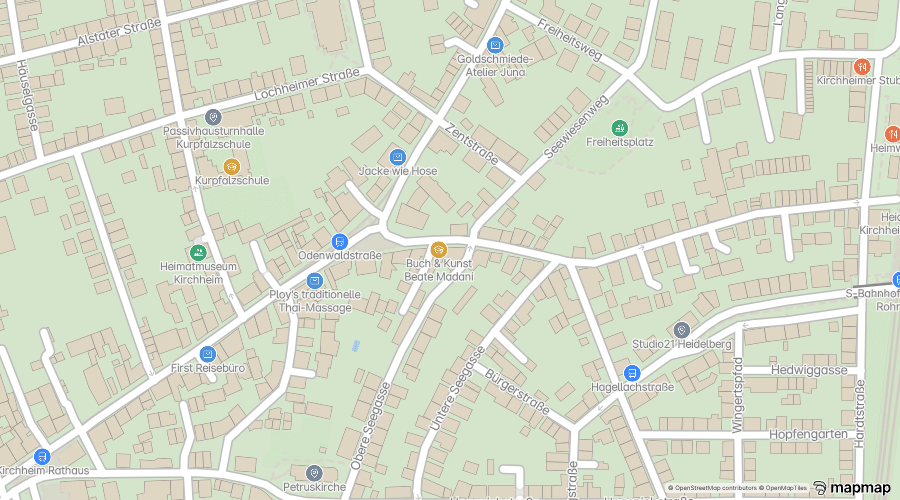Select the Untere Seegasse street label
This screenshot has height=500, width=900.
[x=457, y=388]
